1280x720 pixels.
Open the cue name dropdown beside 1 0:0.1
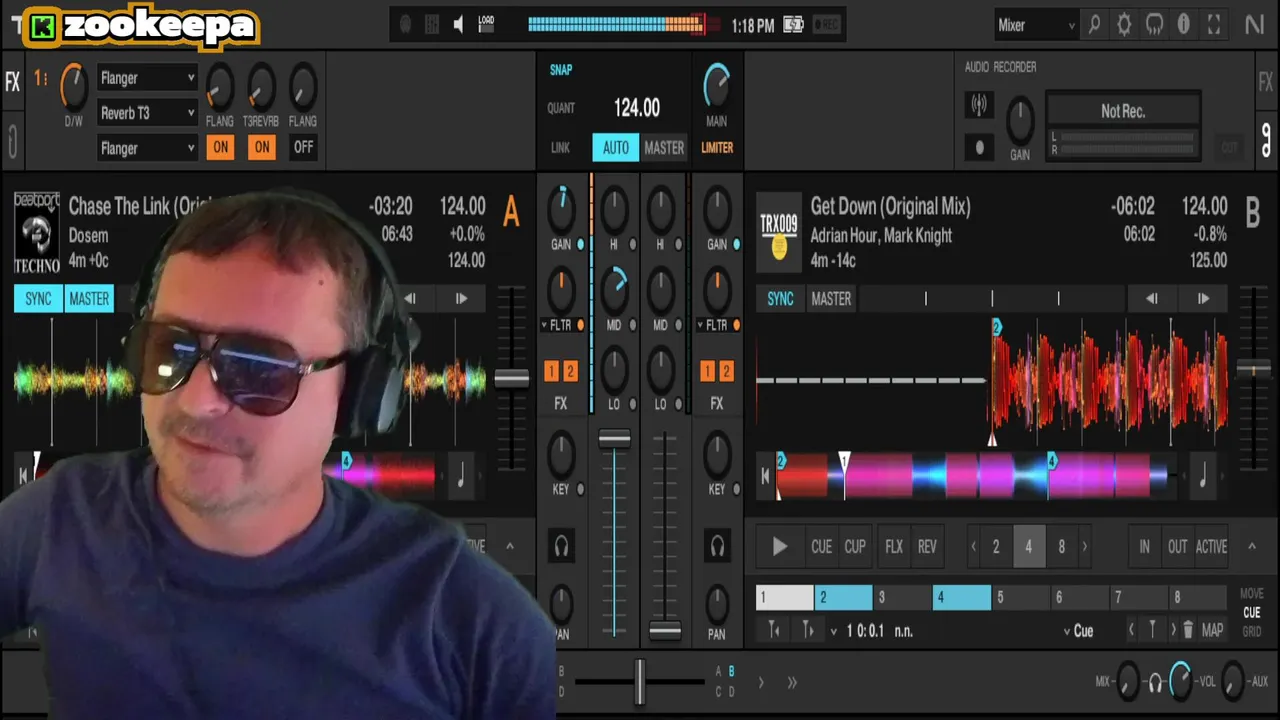point(835,631)
